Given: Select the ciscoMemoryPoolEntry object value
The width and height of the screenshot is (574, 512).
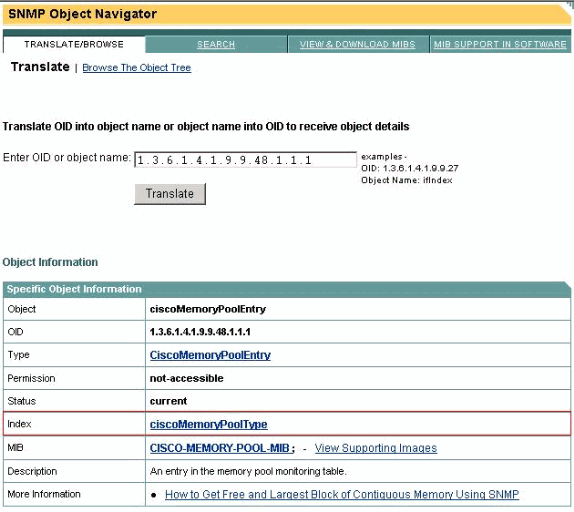Looking at the screenshot, I should point(208,309).
